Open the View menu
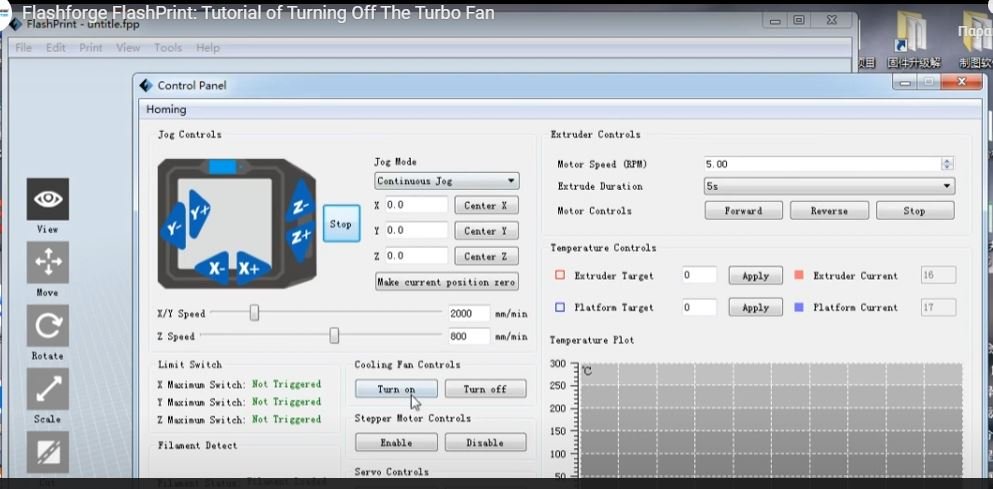 click(128, 48)
